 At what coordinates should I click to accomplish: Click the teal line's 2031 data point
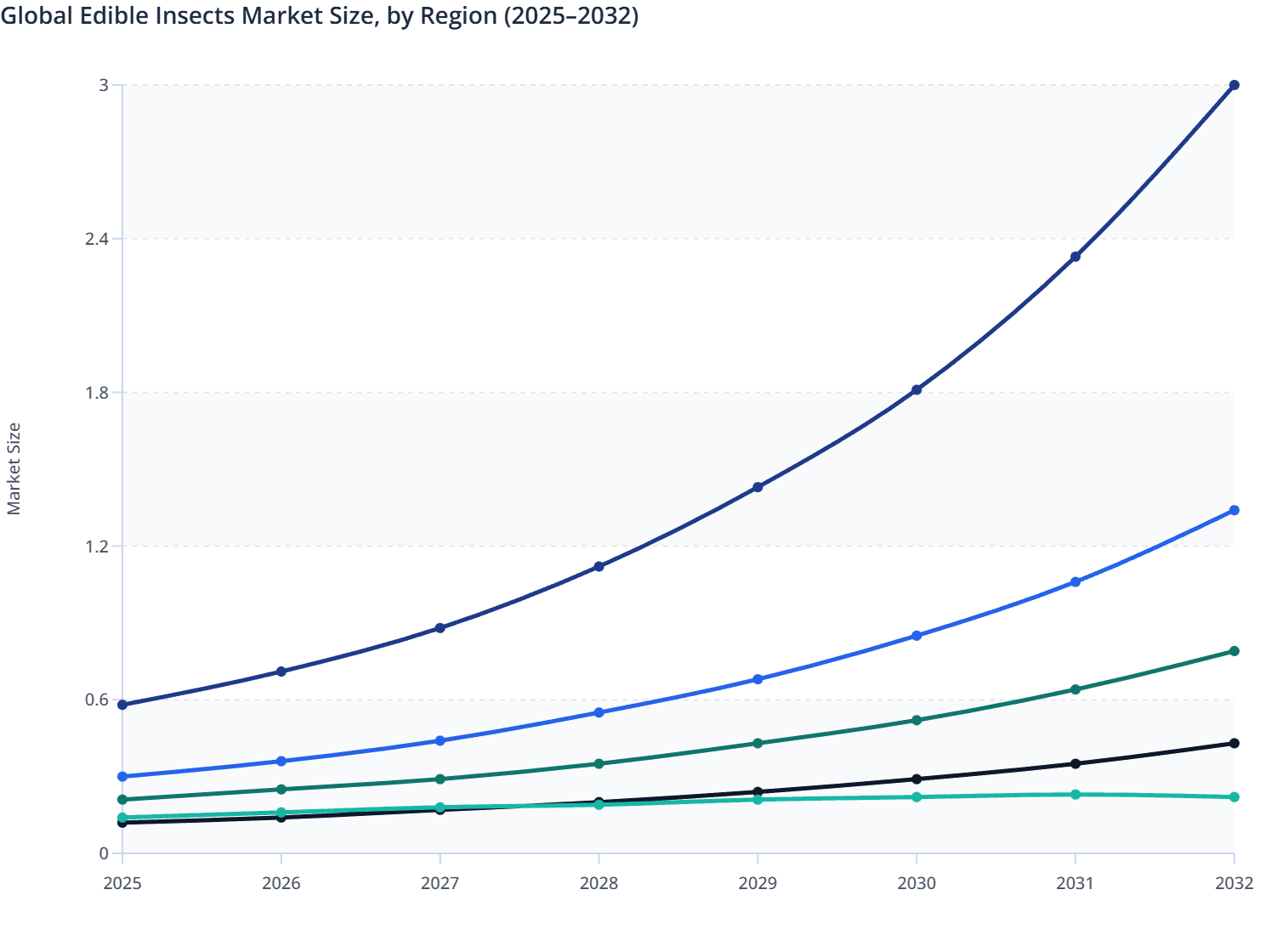pos(1075,795)
